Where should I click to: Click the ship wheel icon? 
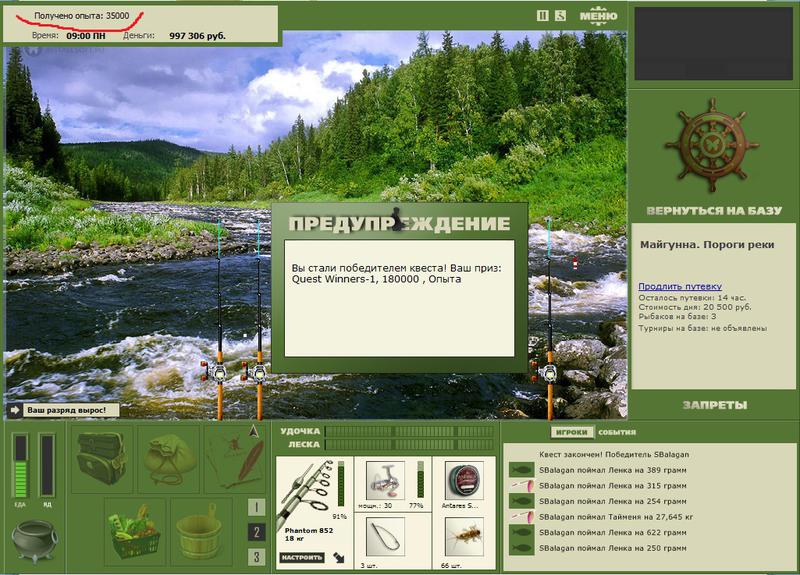(712, 146)
